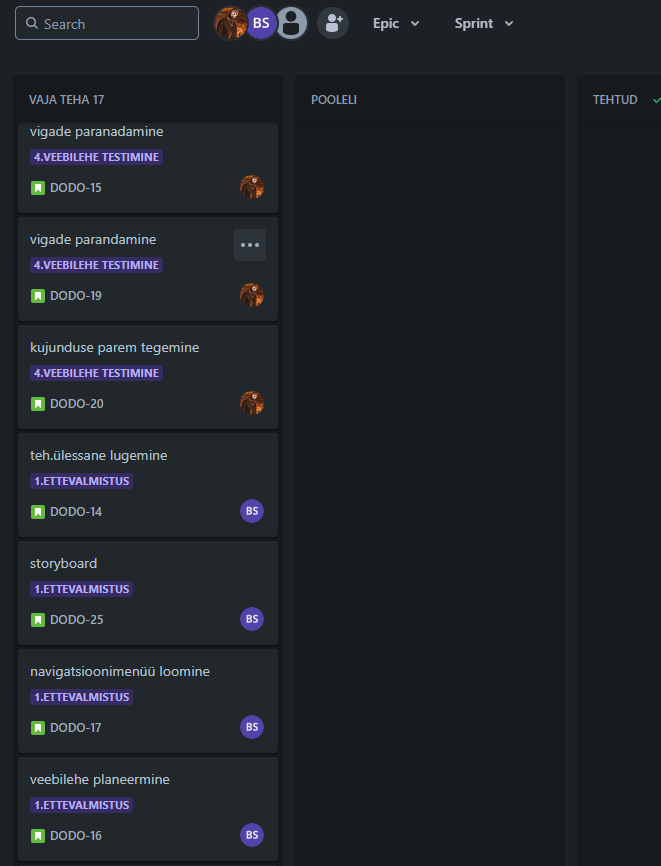
Task: Click the 1.ETTEVALMISTUS epic label on storyboard card
Action: (x=81, y=589)
